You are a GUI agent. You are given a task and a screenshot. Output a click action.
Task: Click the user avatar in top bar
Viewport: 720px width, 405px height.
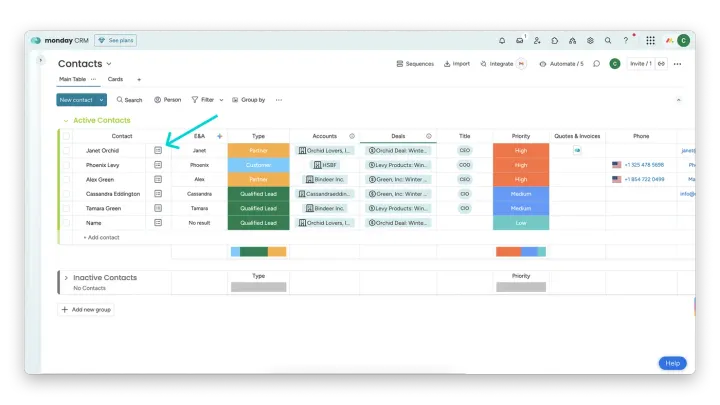click(683, 40)
